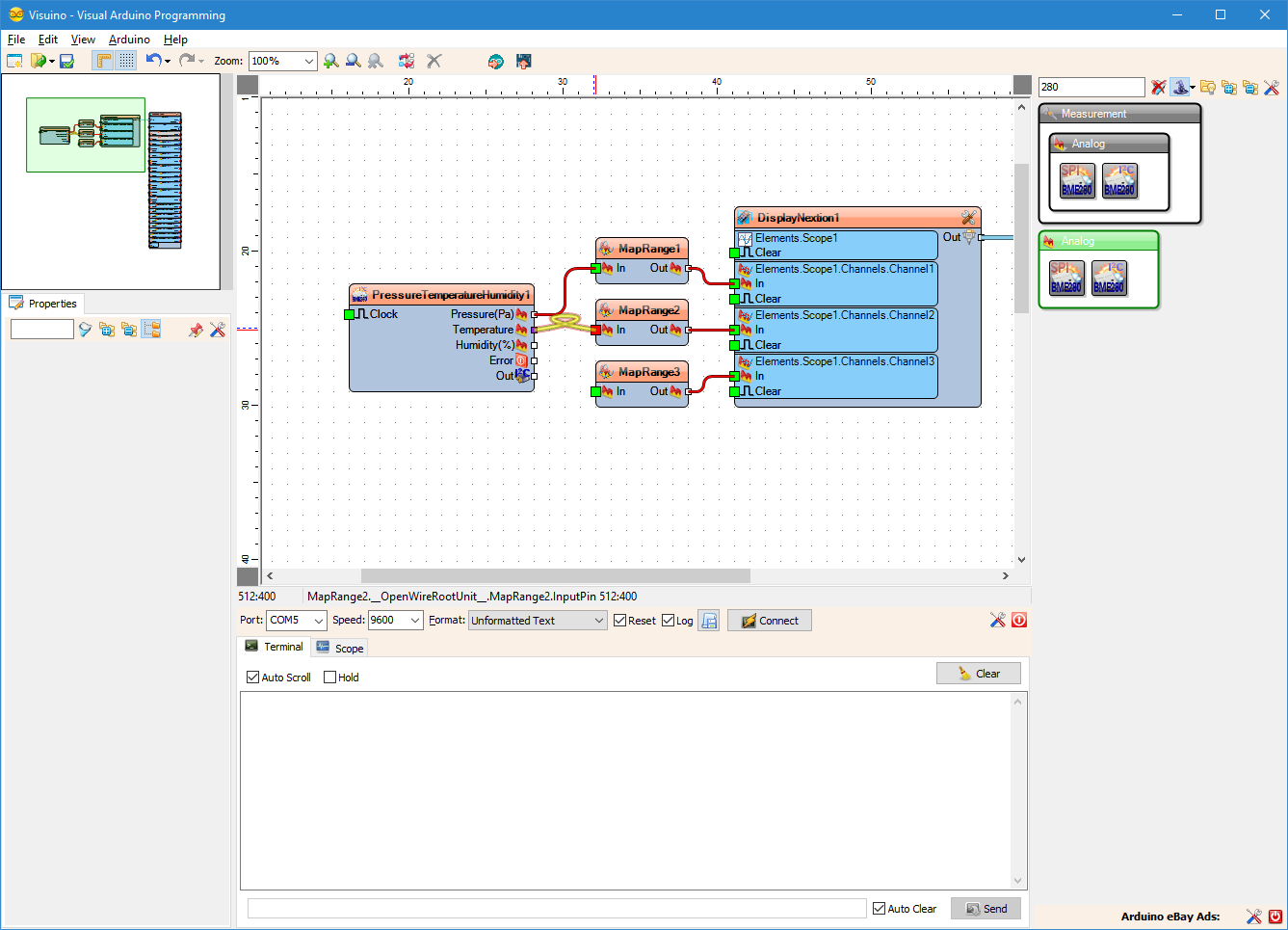Click the Zoom Out magnifier icon
The height and width of the screenshot is (930, 1288).
[354, 61]
